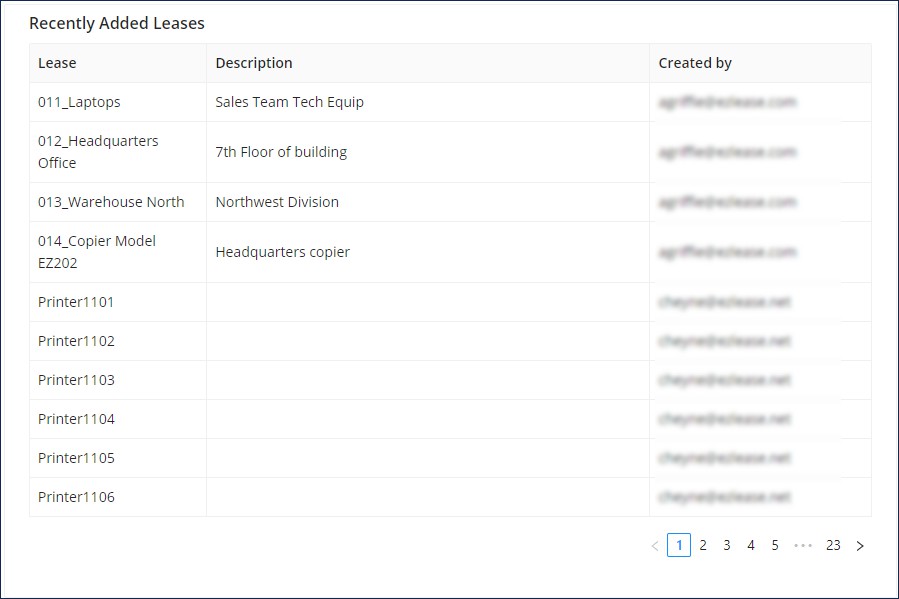The image size is (899, 599).
Task: Go to next page with right arrow
Action: click(860, 546)
